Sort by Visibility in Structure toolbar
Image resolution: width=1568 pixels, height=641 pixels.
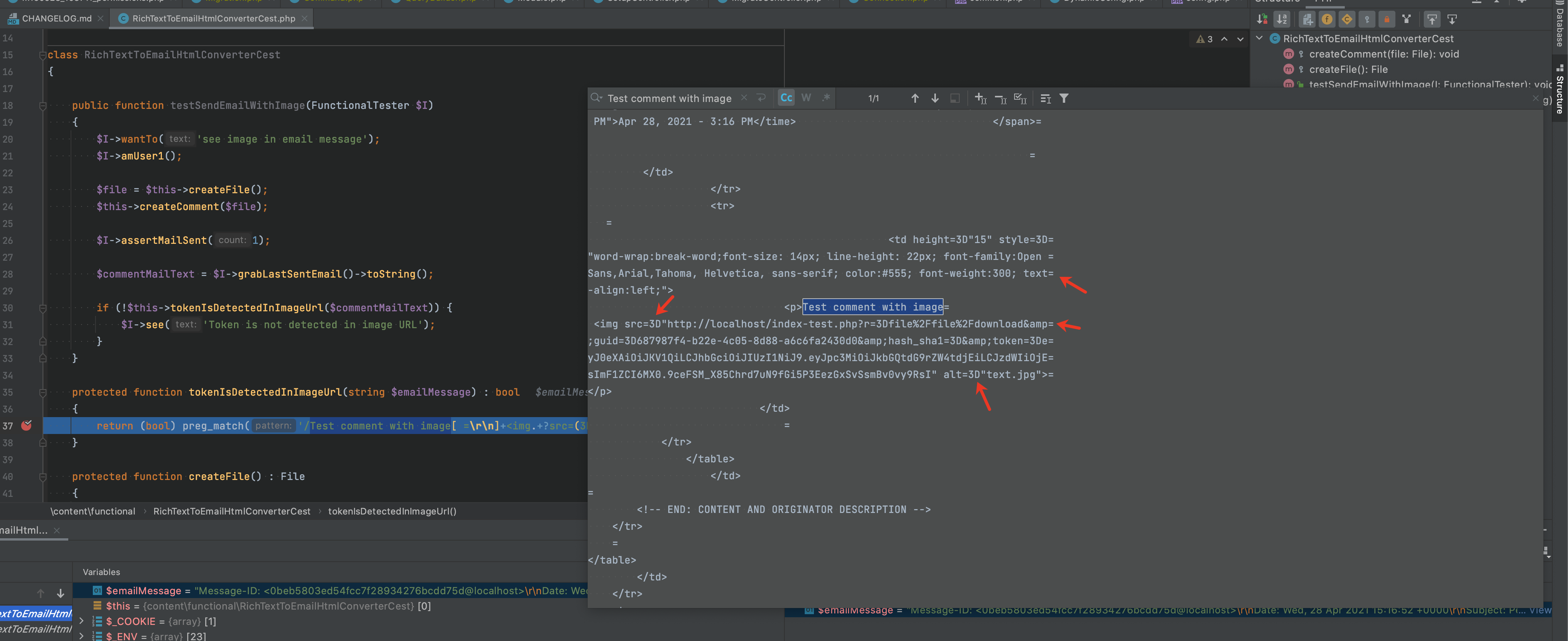pyautogui.click(x=1262, y=20)
